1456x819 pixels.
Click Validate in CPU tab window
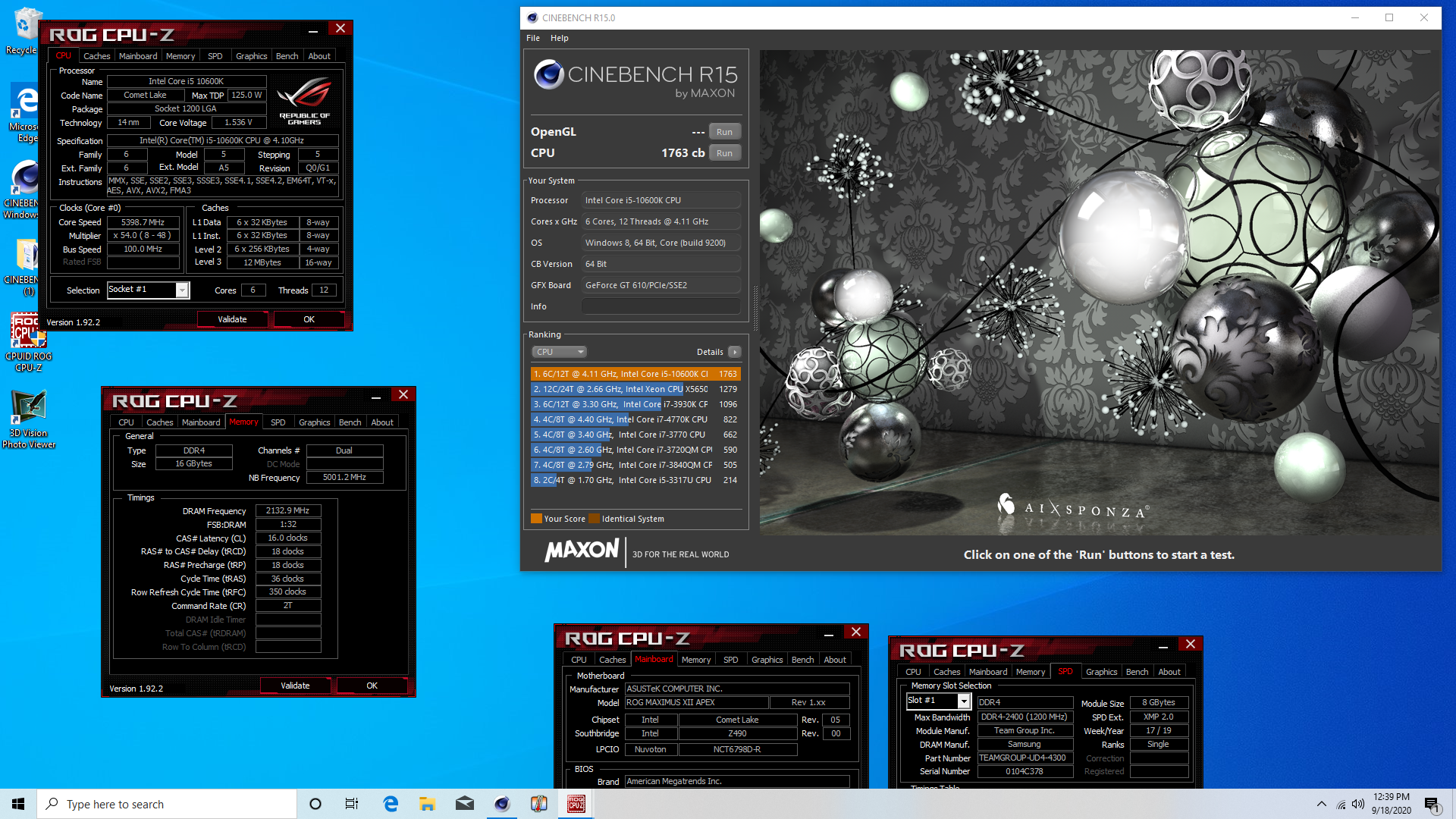tap(232, 319)
